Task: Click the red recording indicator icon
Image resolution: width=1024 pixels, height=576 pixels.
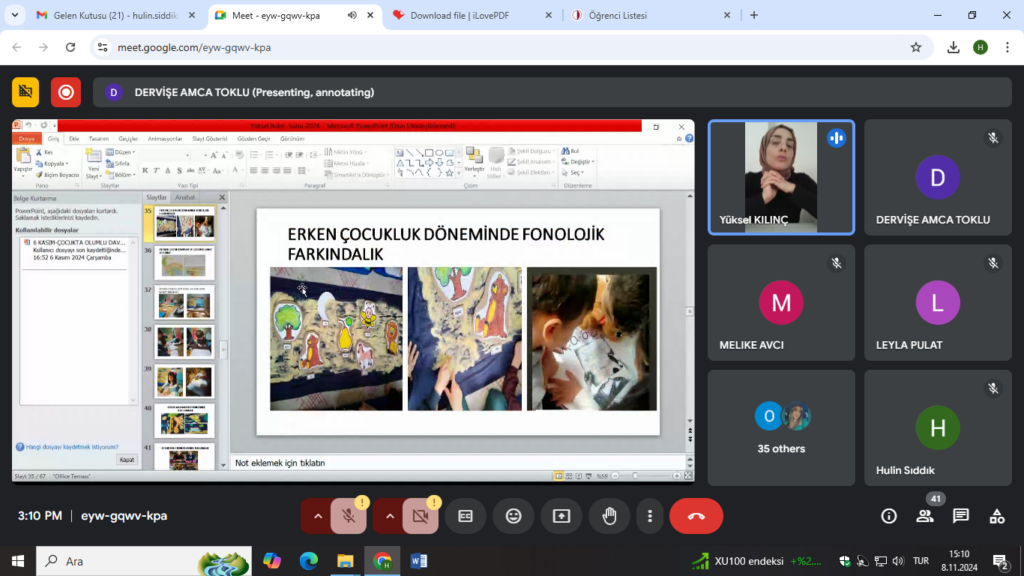Action: pyautogui.click(x=66, y=92)
